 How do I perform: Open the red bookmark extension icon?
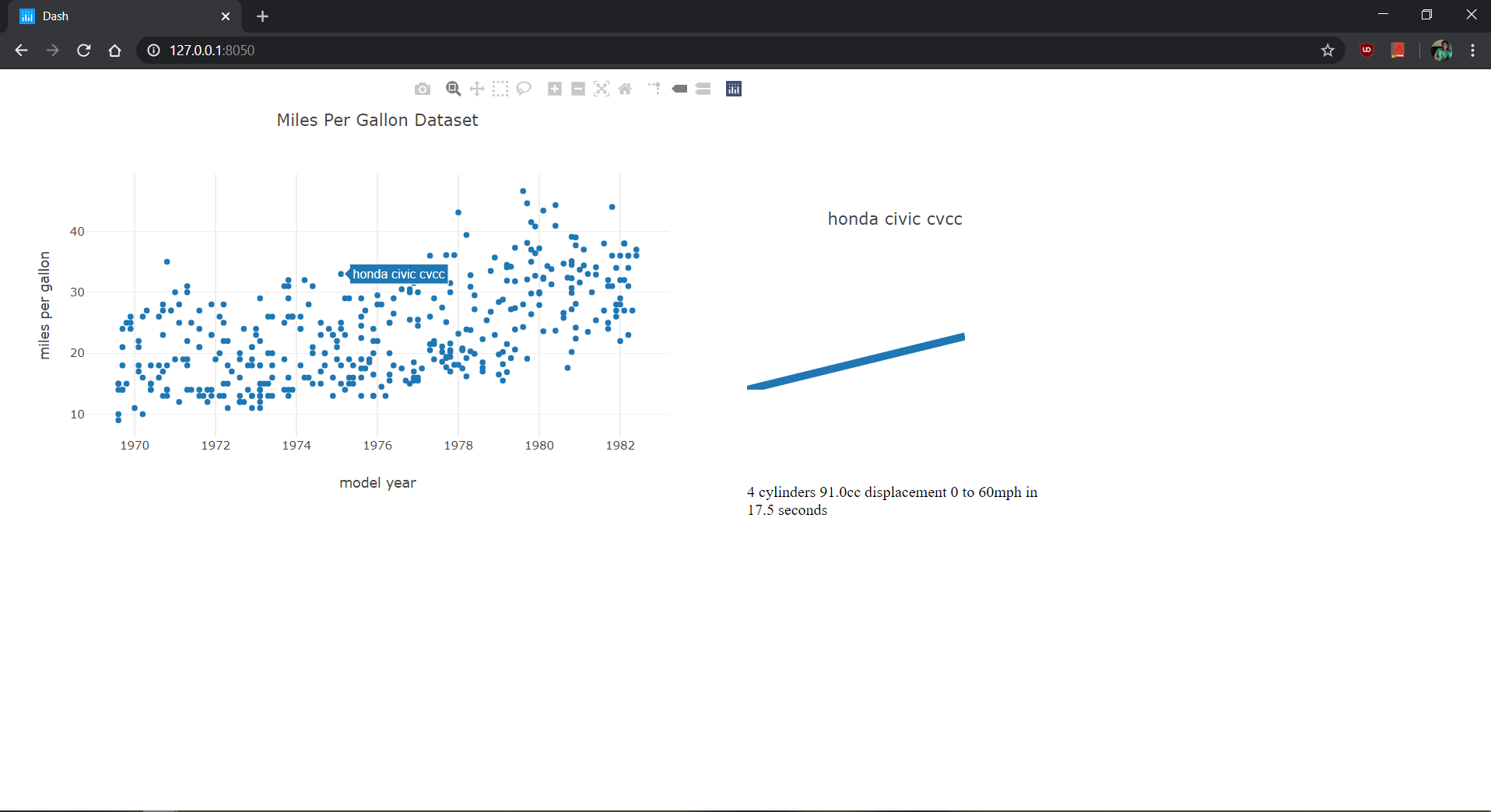1398,51
